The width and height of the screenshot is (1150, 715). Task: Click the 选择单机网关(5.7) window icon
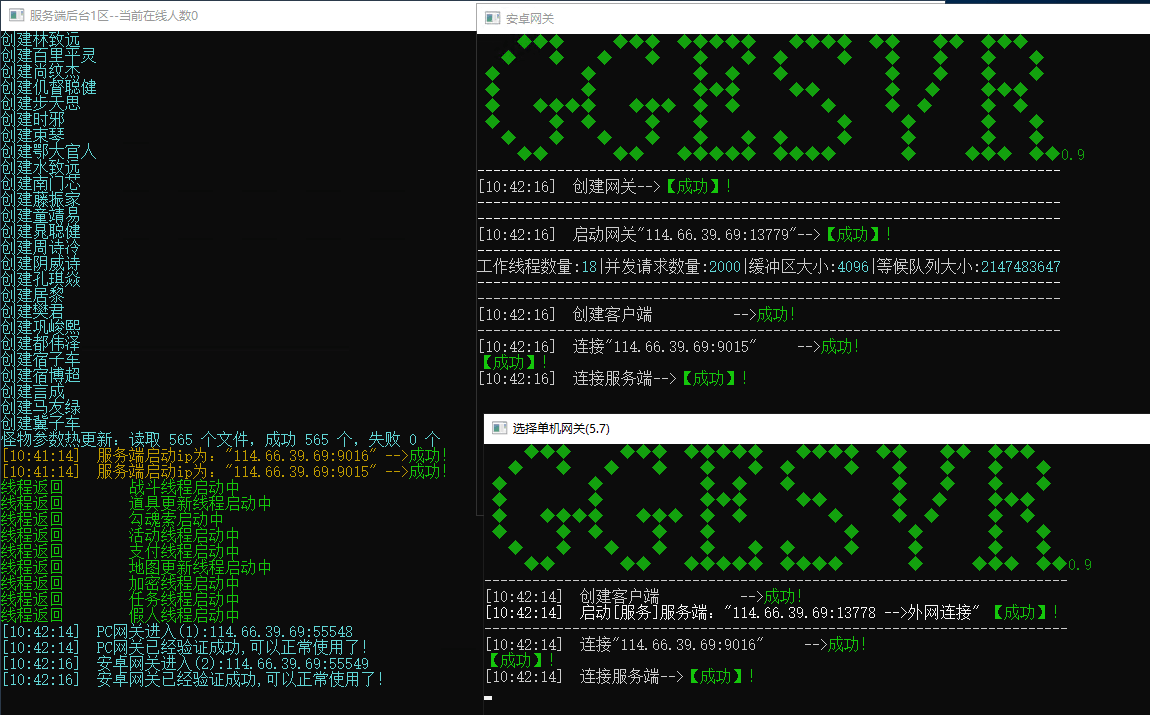tap(498, 428)
